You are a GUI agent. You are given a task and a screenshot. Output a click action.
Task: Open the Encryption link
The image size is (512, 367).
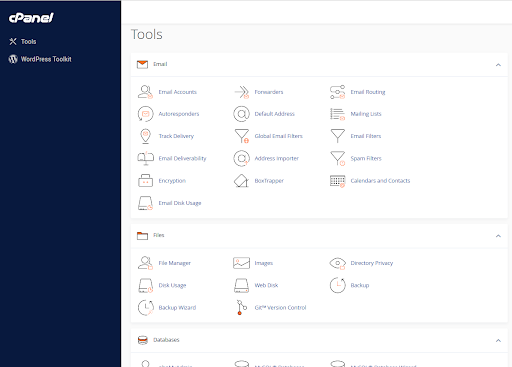tap(172, 181)
